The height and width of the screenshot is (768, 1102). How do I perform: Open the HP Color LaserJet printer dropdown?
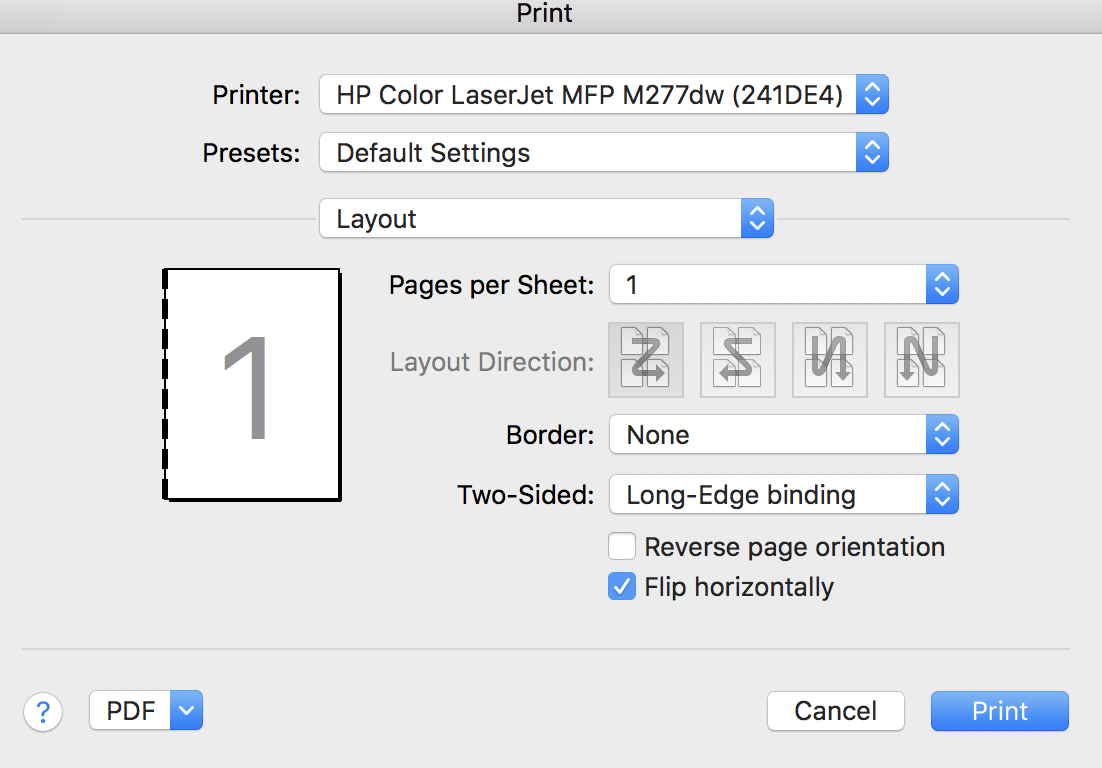coord(588,96)
